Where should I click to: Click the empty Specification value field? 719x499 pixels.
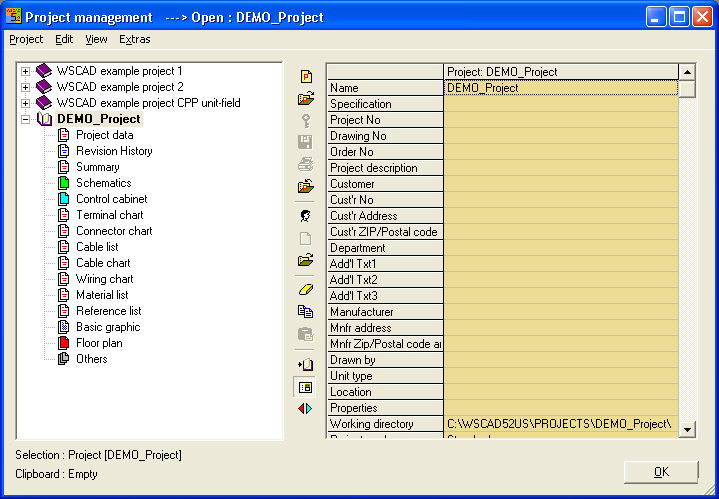point(561,104)
